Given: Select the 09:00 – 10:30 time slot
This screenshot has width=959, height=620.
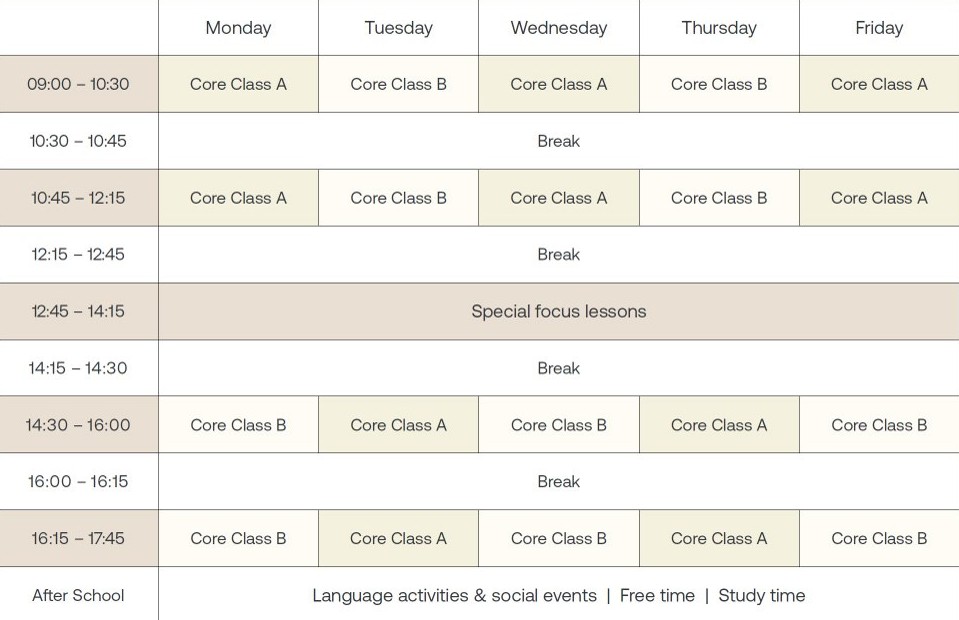Looking at the screenshot, I should coord(78,84).
